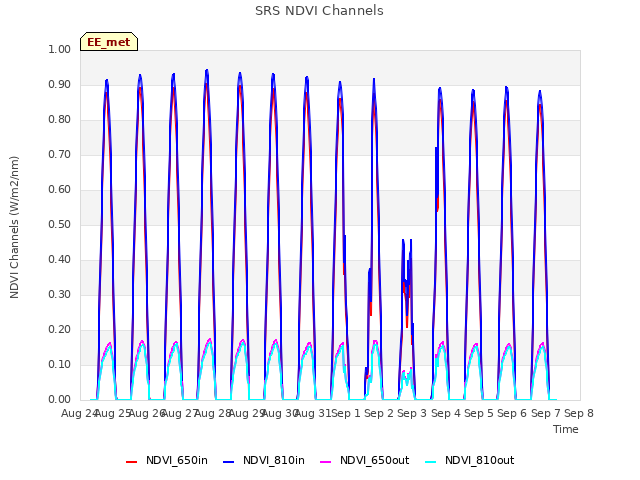Click the Sep 4 date tick label

pyautogui.click(x=446, y=413)
